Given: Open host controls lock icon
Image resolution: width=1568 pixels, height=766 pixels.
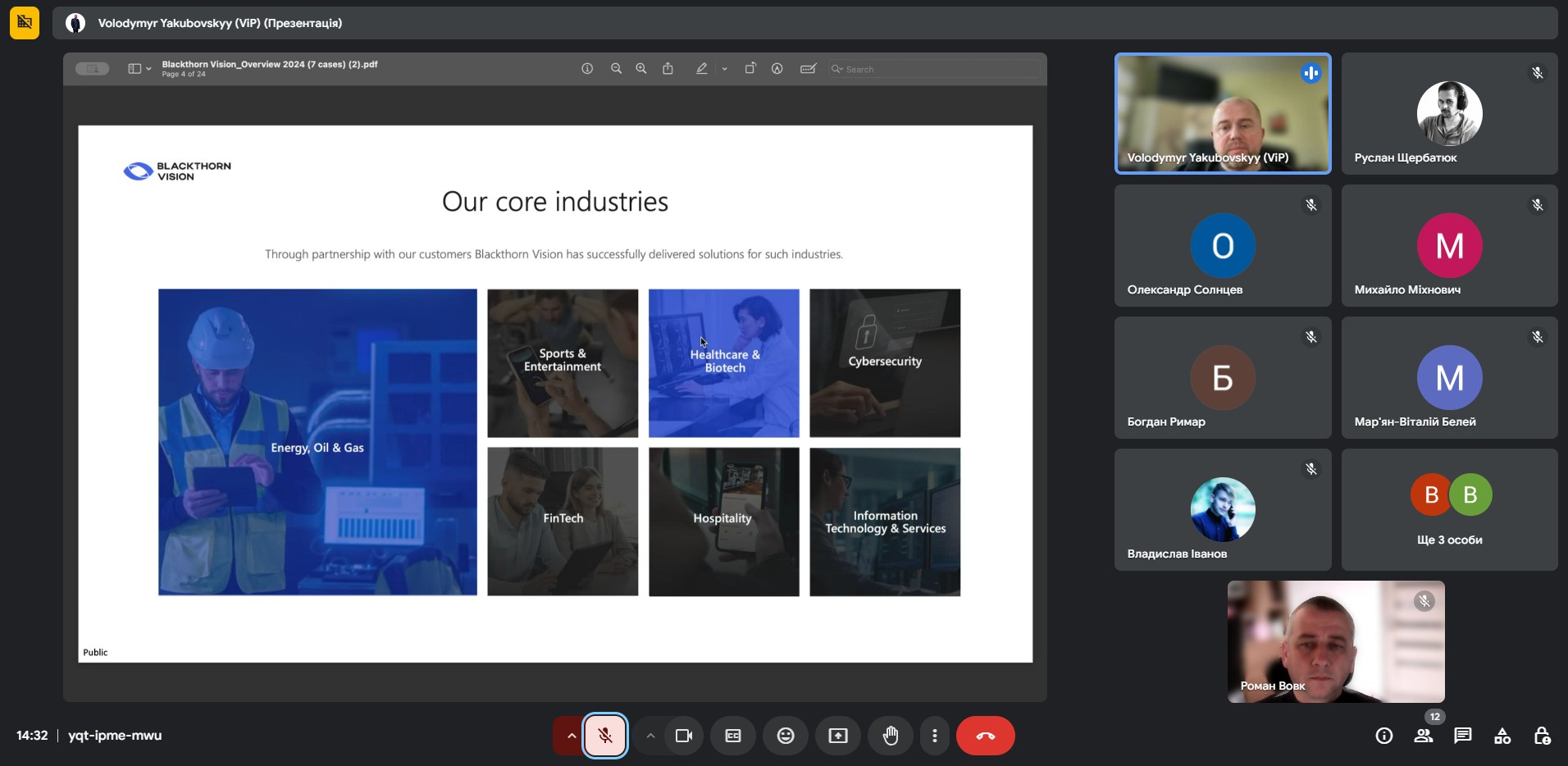Looking at the screenshot, I should (1542, 736).
